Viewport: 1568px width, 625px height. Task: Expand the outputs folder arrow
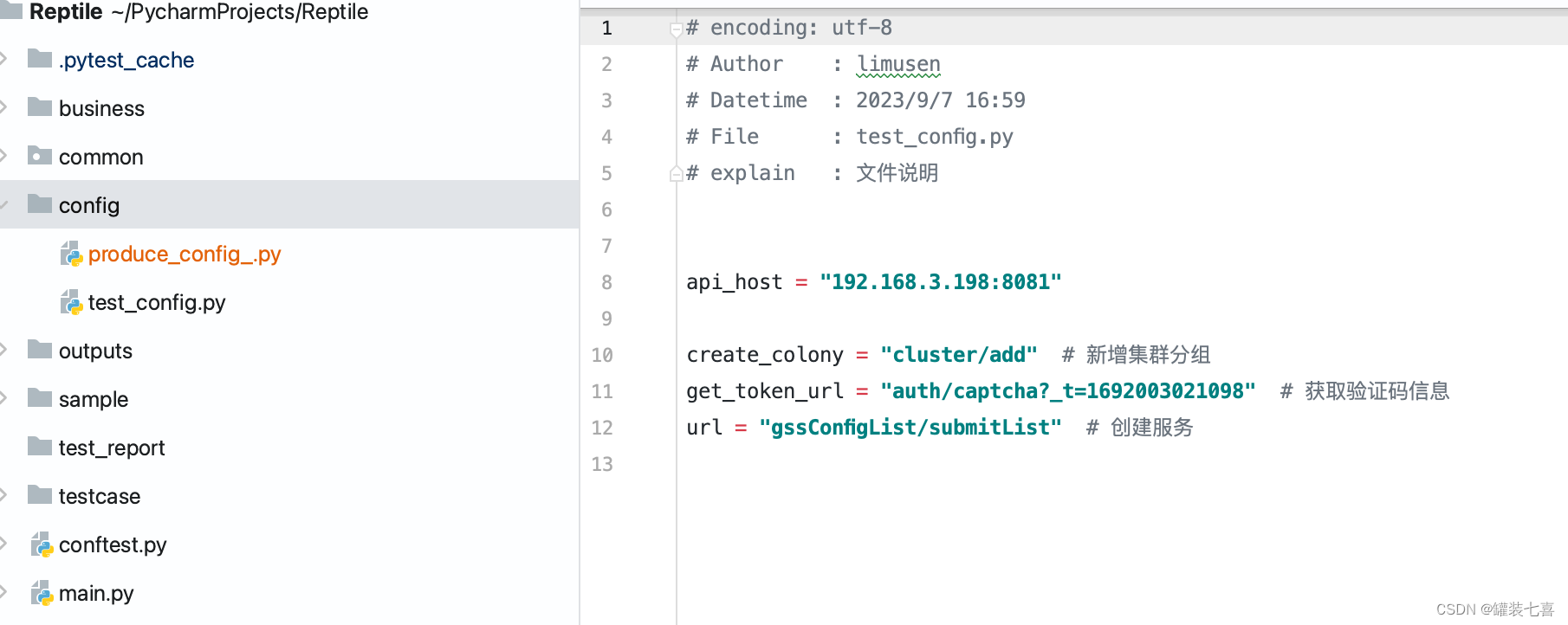(x=3, y=350)
